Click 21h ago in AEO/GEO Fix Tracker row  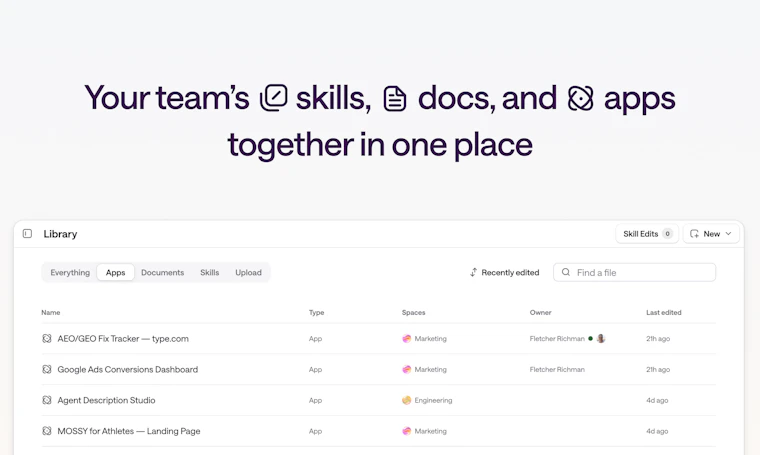pos(658,339)
